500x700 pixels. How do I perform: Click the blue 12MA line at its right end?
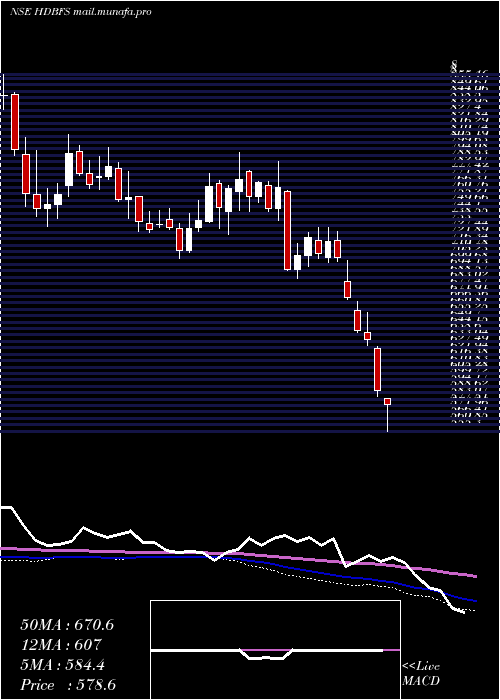click(474, 601)
